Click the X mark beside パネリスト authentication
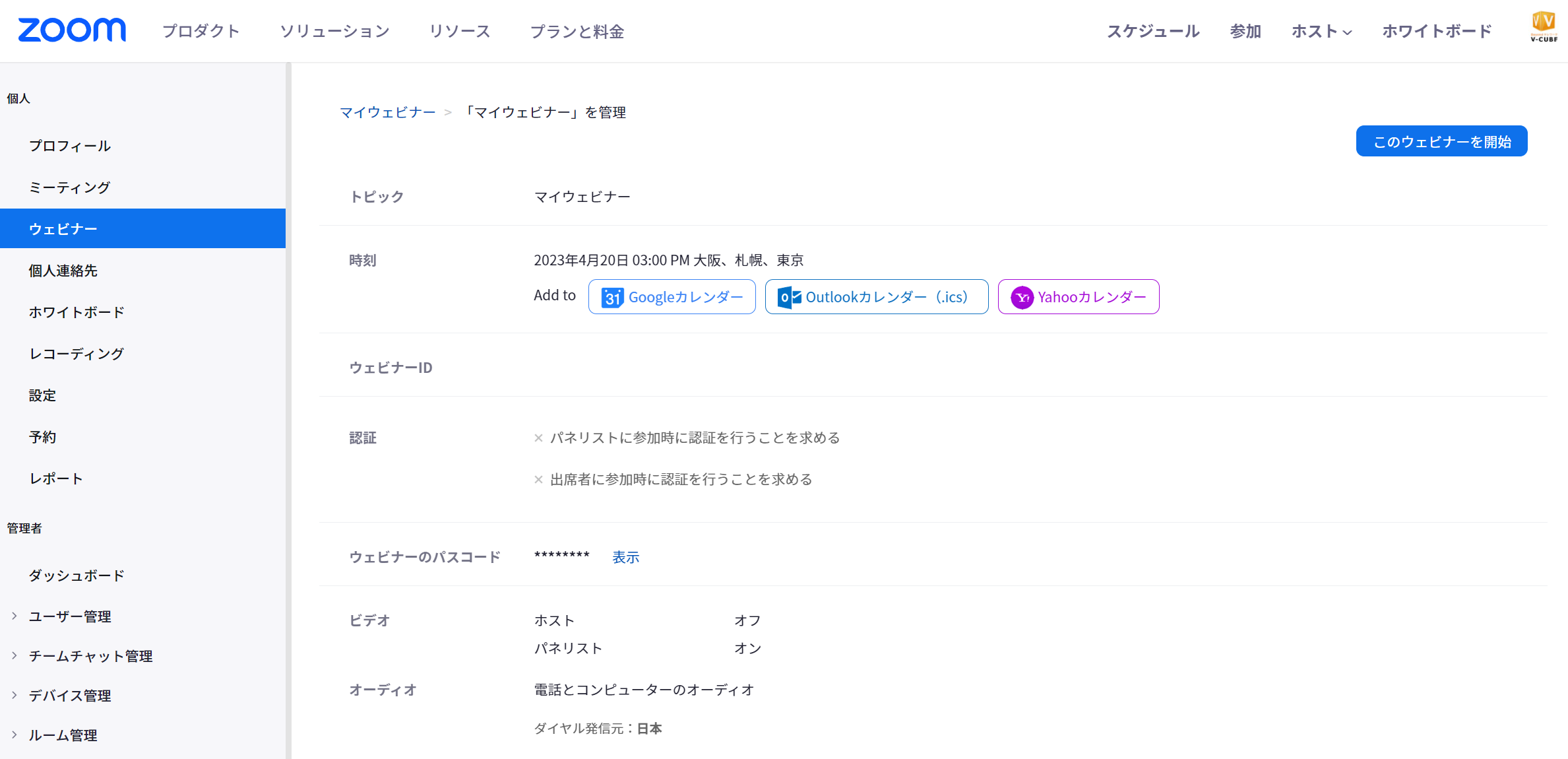The width and height of the screenshot is (1568, 759). click(538, 438)
